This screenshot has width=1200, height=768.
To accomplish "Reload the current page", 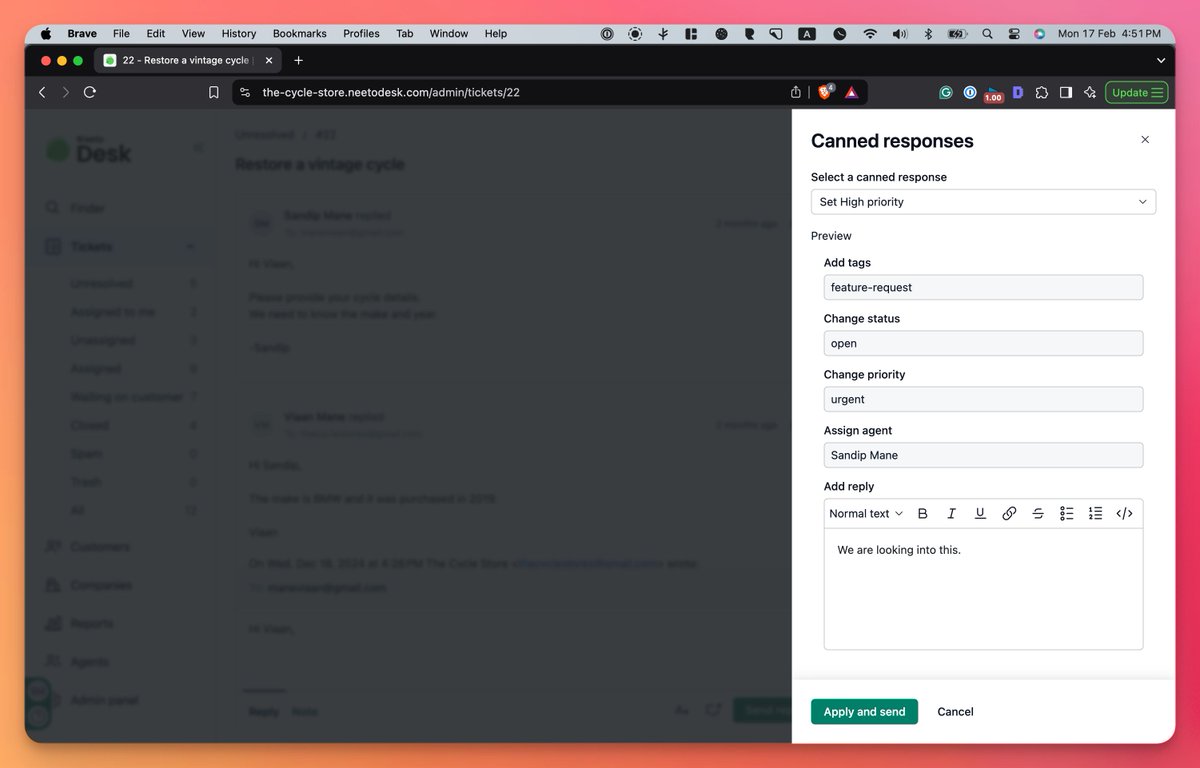I will (x=90, y=92).
